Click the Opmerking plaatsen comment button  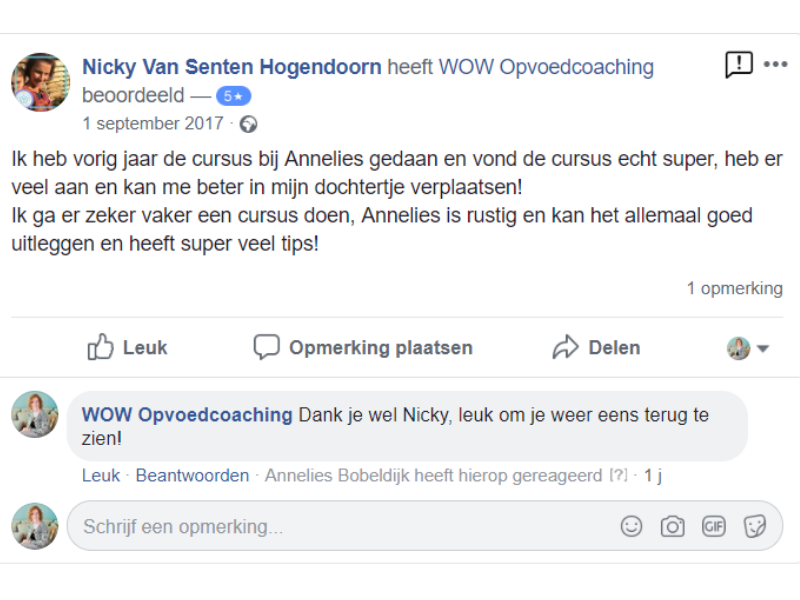[x=362, y=348]
